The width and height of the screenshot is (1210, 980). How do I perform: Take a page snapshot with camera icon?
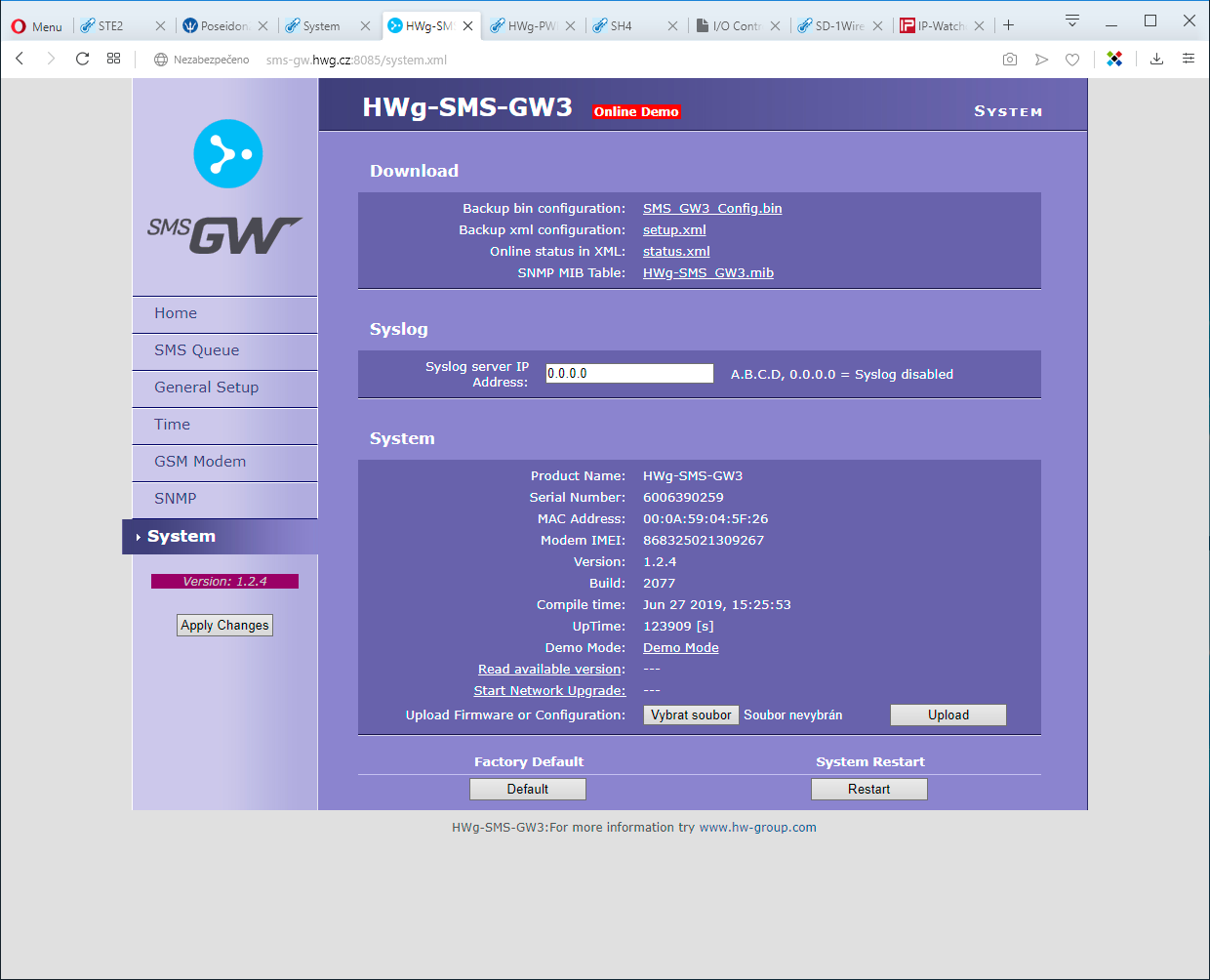tap(1010, 60)
